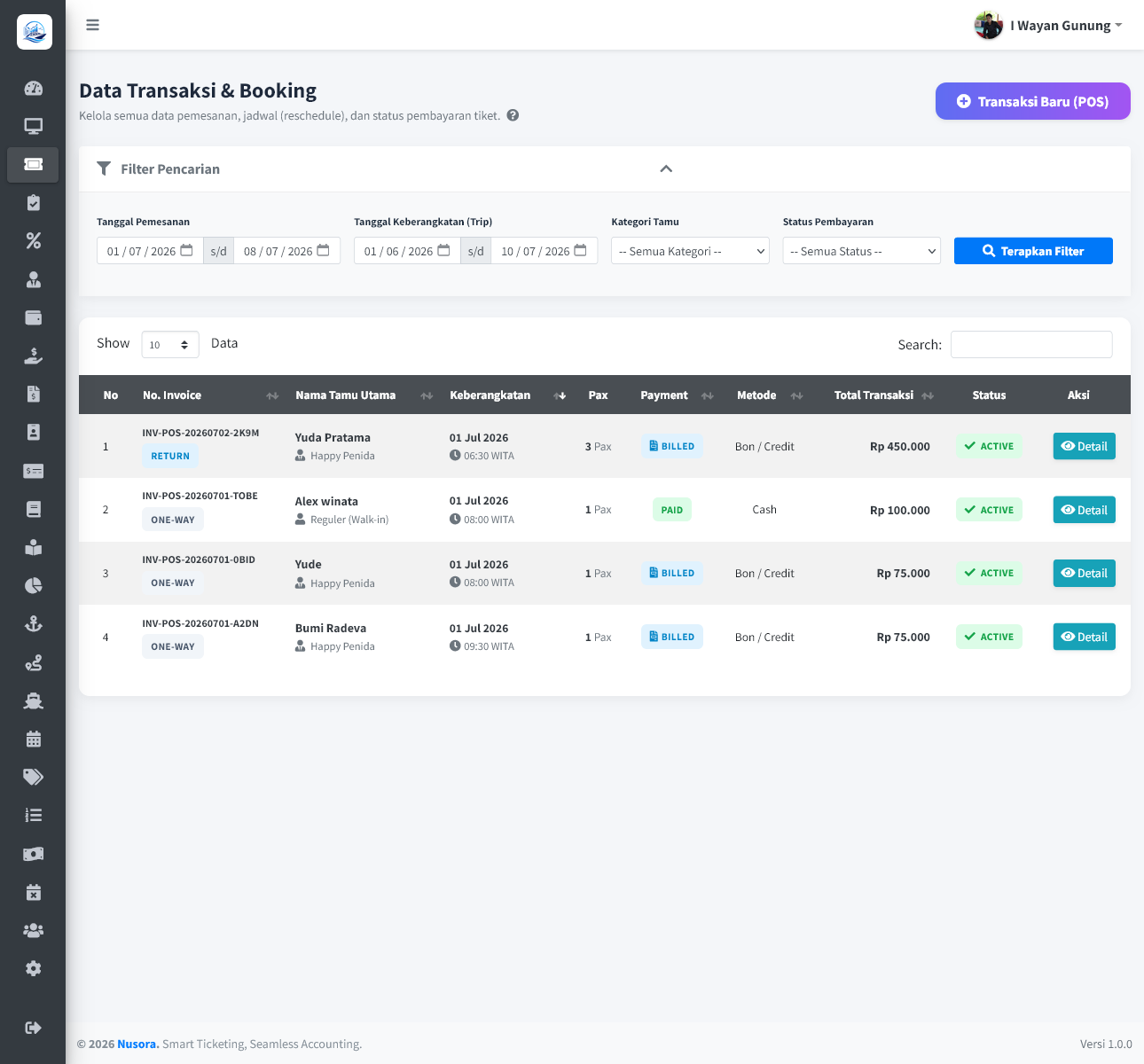The width and height of the screenshot is (1144, 1064).
Task: Open calendar for booking start date 01/07/2026
Action: click(x=186, y=250)
